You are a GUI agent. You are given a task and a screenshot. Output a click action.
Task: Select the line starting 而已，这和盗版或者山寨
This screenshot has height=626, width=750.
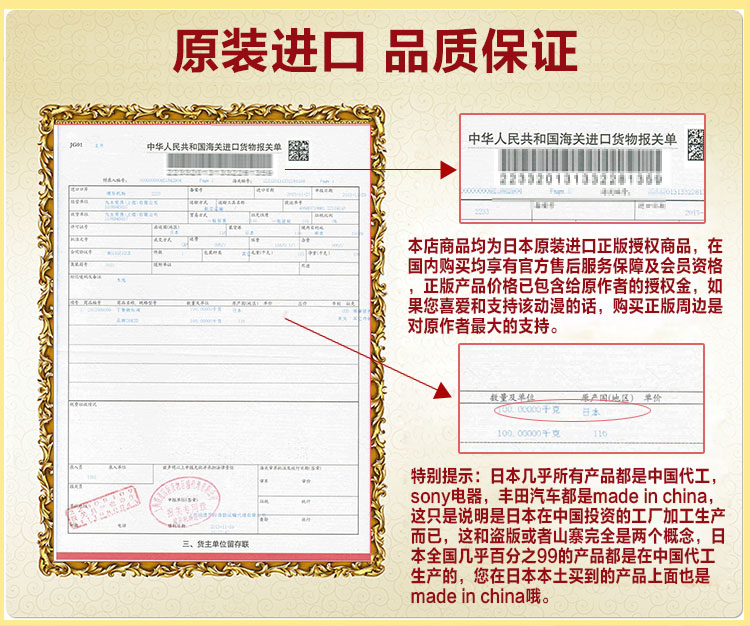tap(568, 536)
